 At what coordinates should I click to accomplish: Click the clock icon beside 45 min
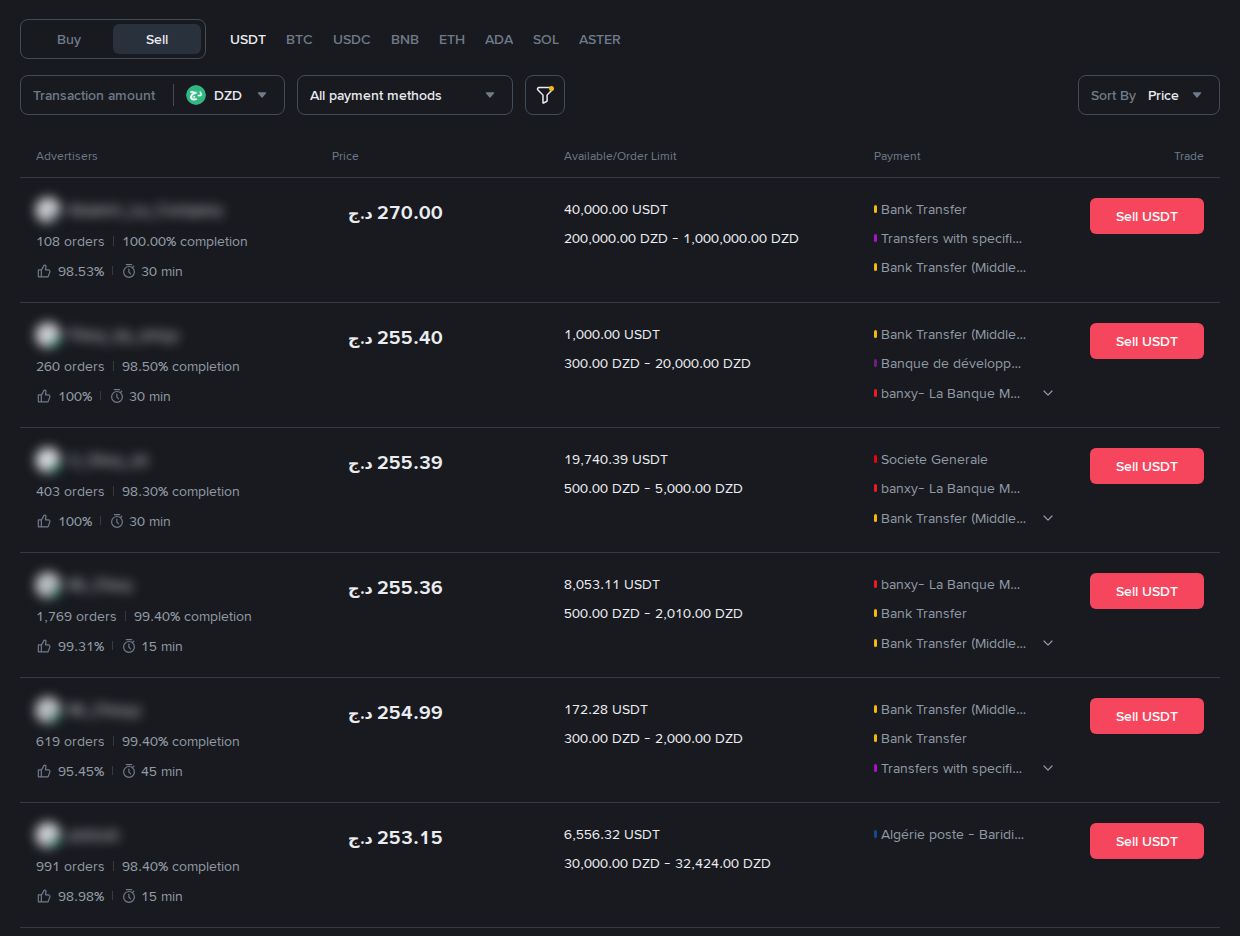[129, 771]
